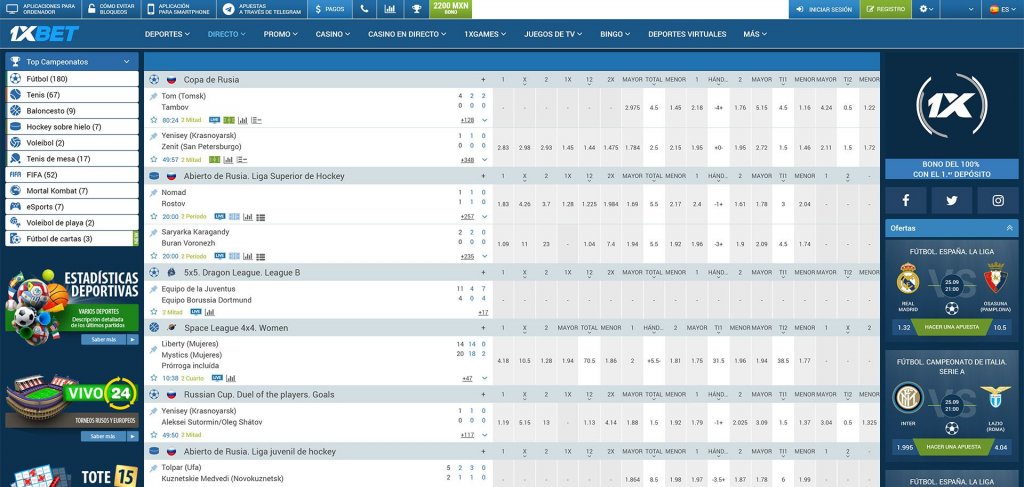This screenshot has height=487, width=1024.
Task: Open list icon for Nomad vs Rostov
Action: point(261,217)
